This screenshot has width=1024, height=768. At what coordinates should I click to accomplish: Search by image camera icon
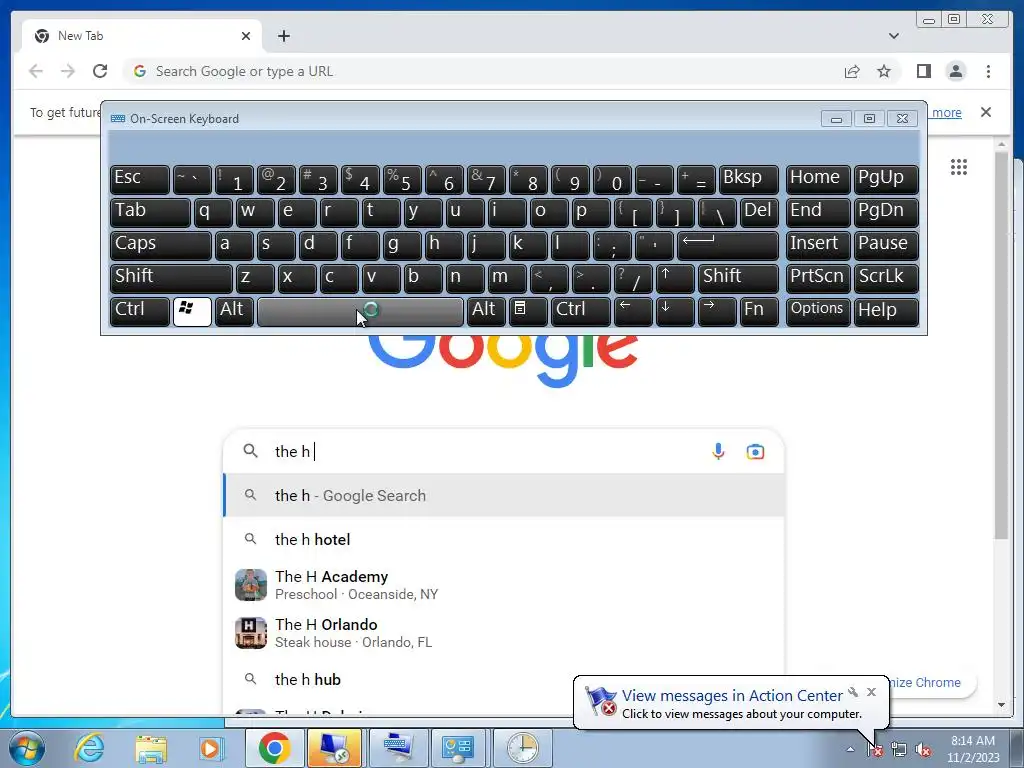[x=755, y=451]
